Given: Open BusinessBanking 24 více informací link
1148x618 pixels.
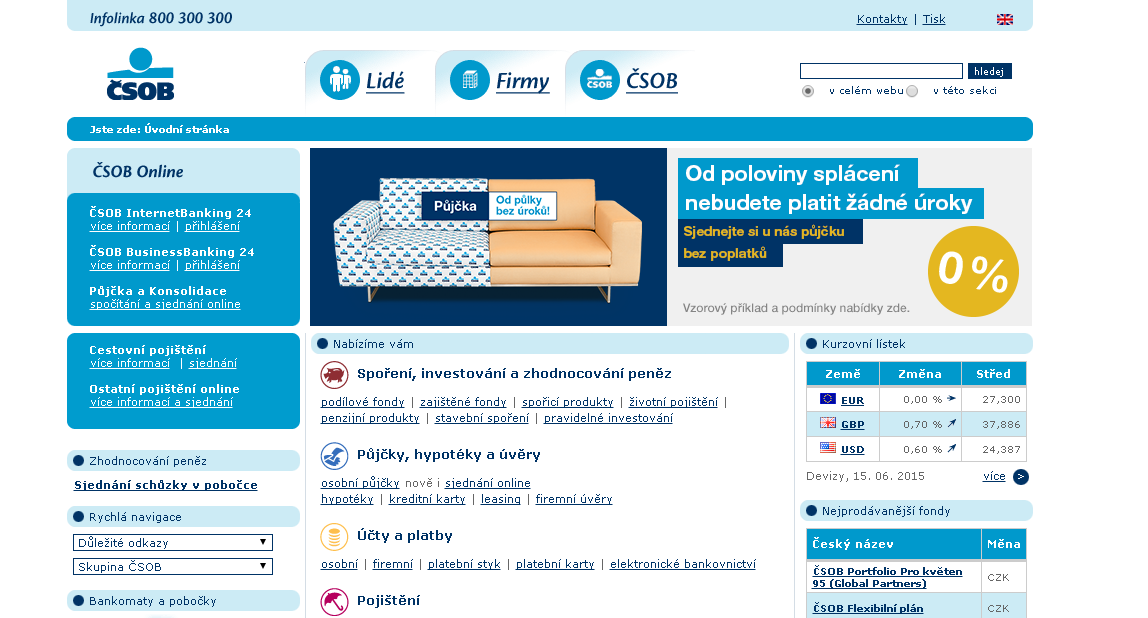Looking at the screenshot, I should [130, 265].
